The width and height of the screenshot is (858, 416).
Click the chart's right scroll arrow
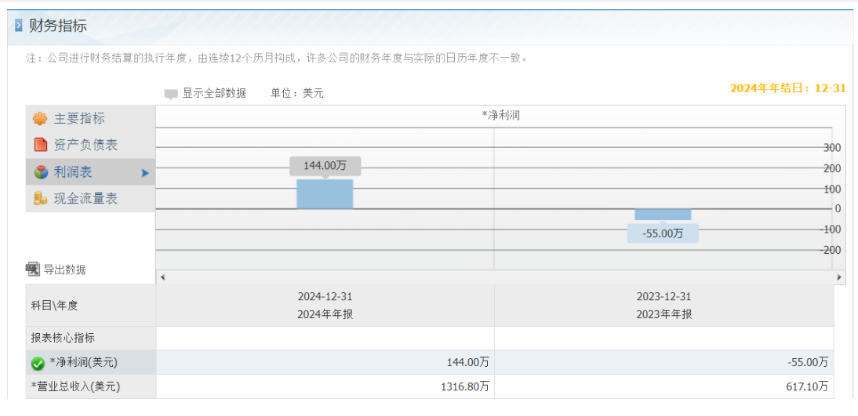(x=839, y=277)
